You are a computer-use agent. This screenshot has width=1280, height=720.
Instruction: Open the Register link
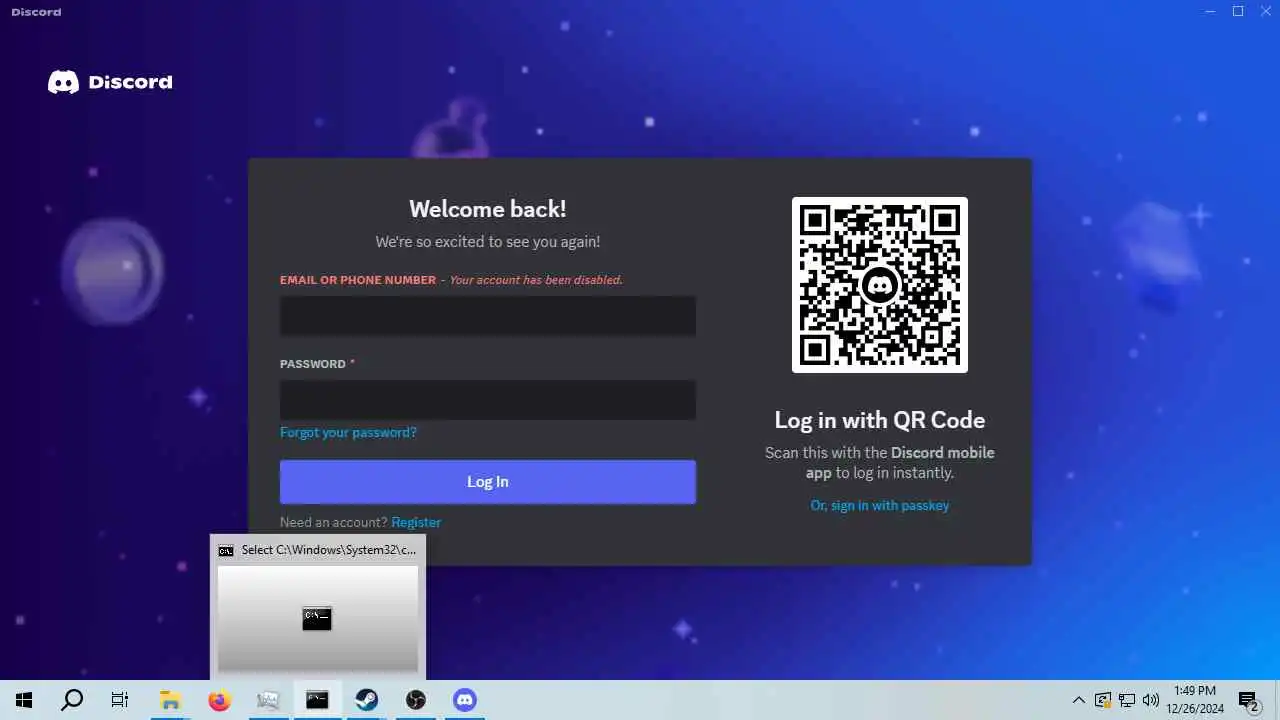pyautogui.click(x=416, y=522)
